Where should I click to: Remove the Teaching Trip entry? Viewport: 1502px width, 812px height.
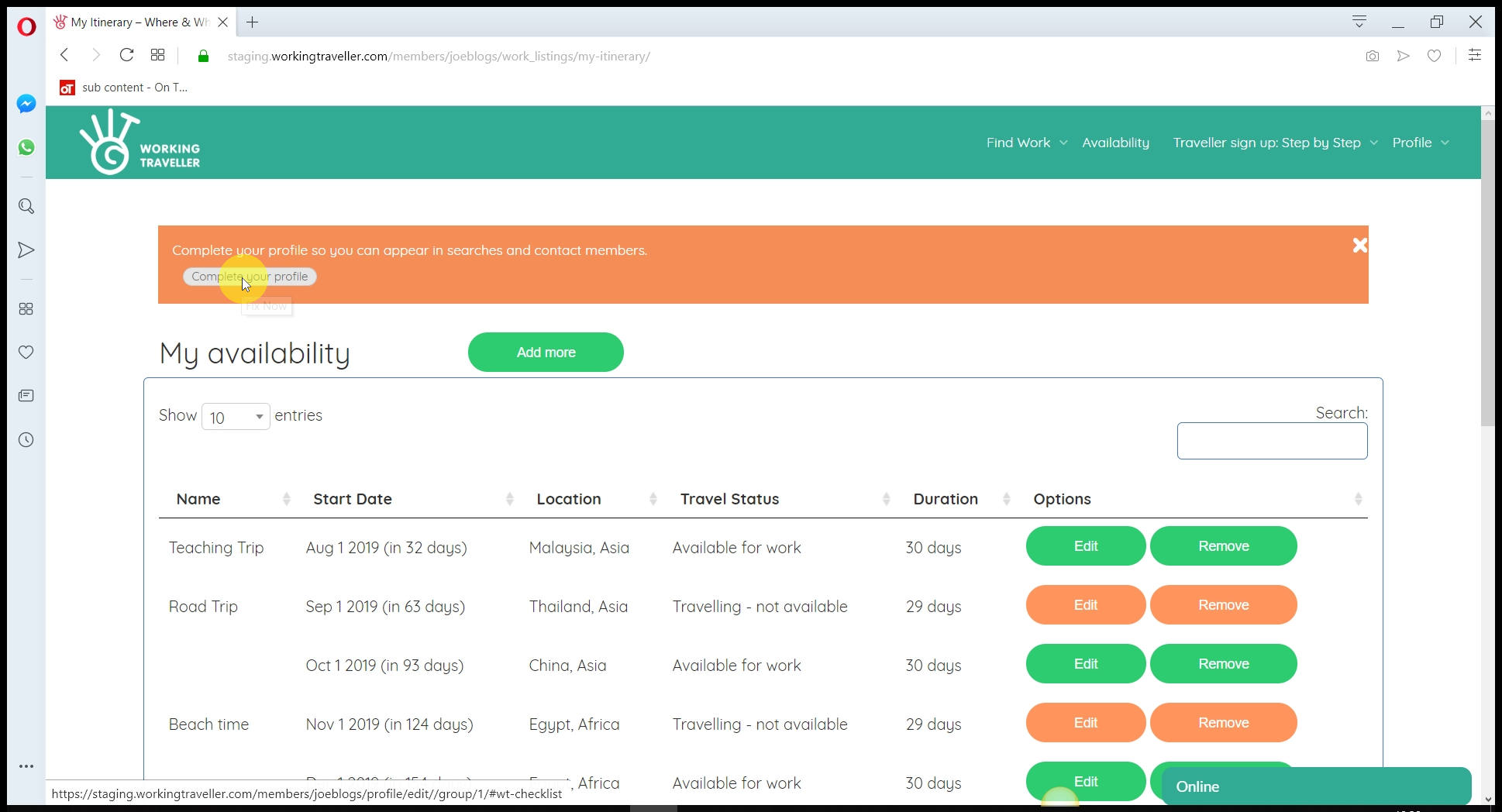(x=1223, y=546)
